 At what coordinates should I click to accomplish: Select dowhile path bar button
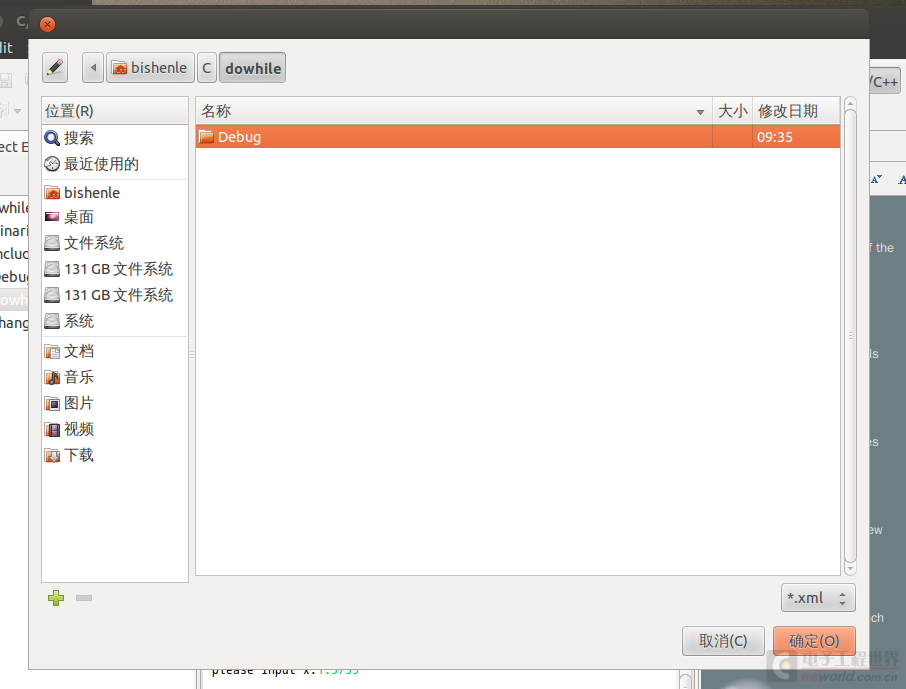[253, 68]
